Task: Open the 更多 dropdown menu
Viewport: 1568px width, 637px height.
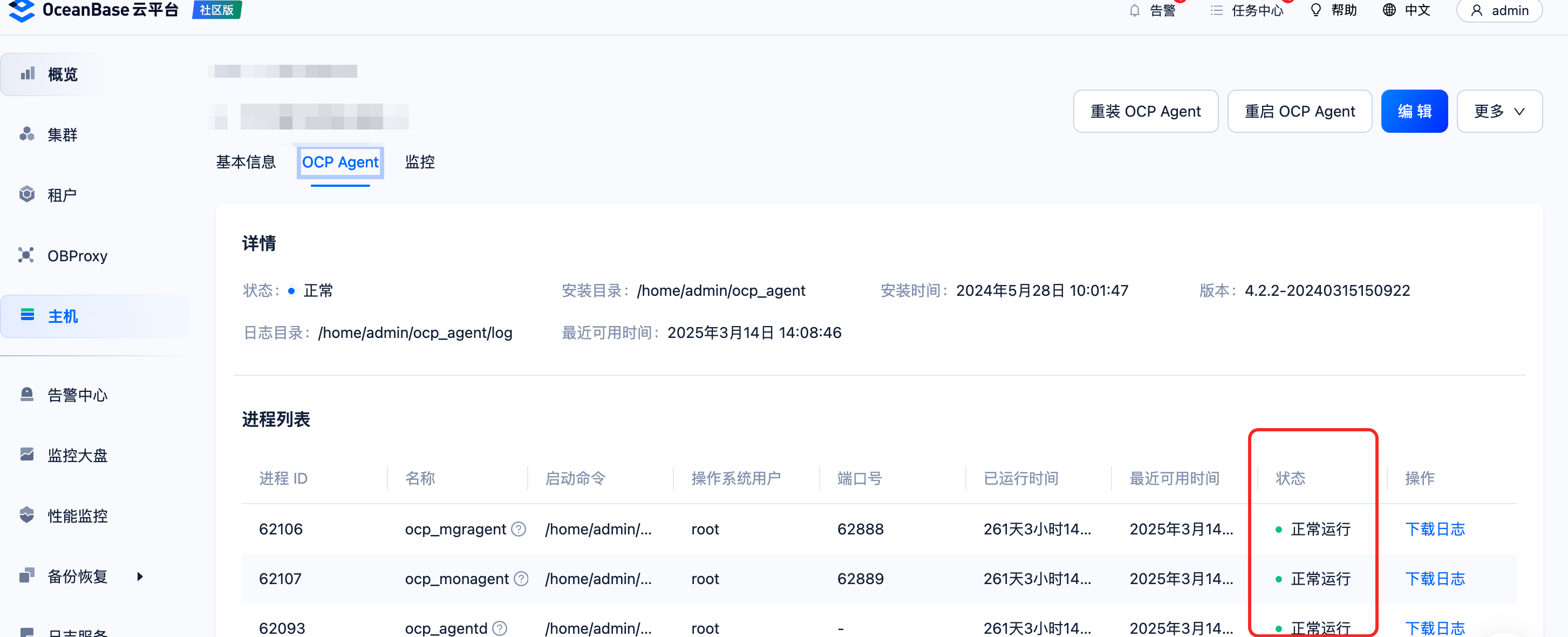Action: coord(1499,111)
